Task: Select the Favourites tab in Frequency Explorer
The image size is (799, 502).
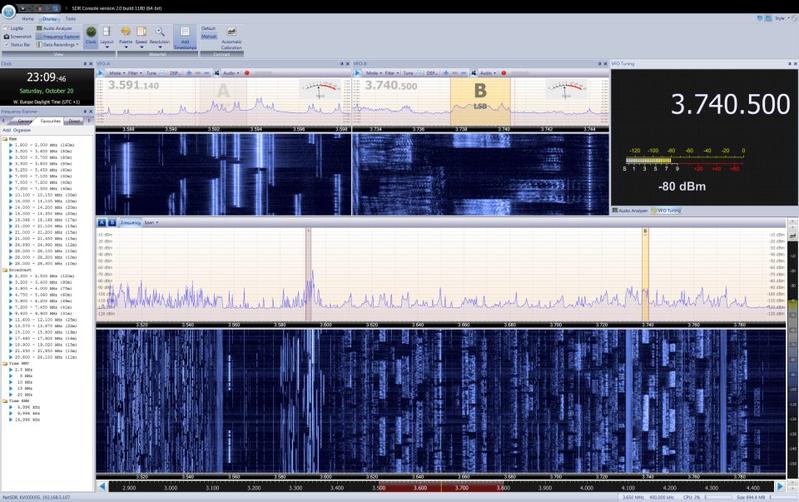Action: coord(50,121)
